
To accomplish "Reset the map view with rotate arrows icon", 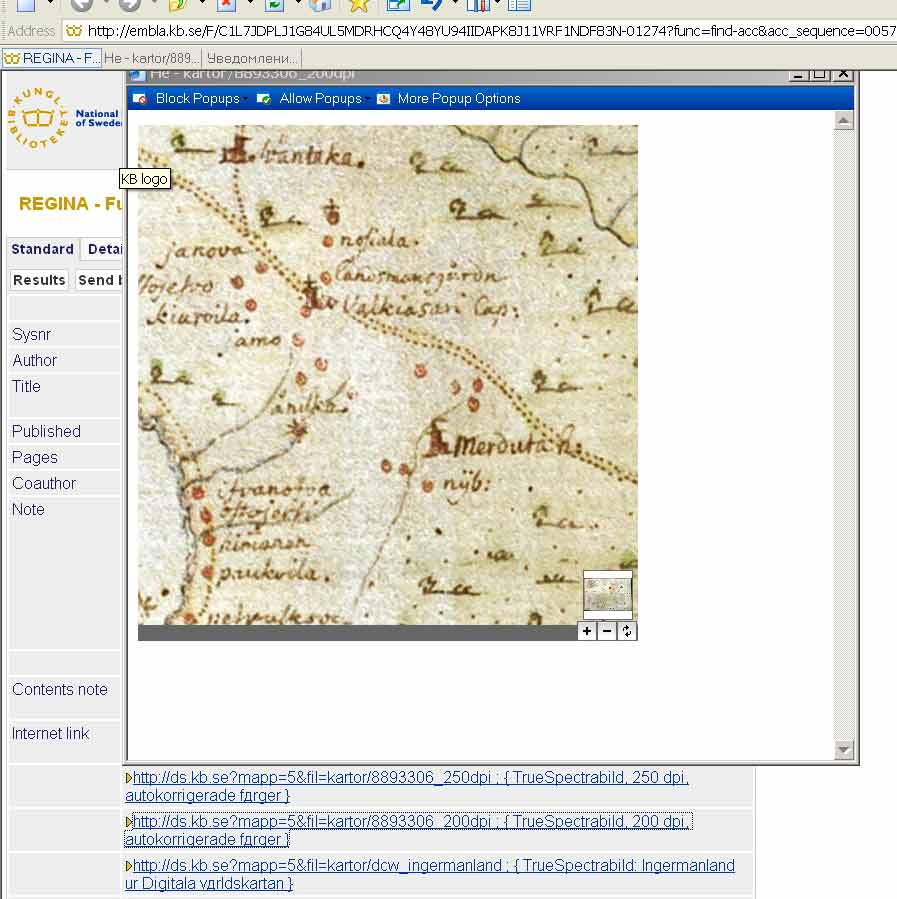I will (x=627, y=631).
